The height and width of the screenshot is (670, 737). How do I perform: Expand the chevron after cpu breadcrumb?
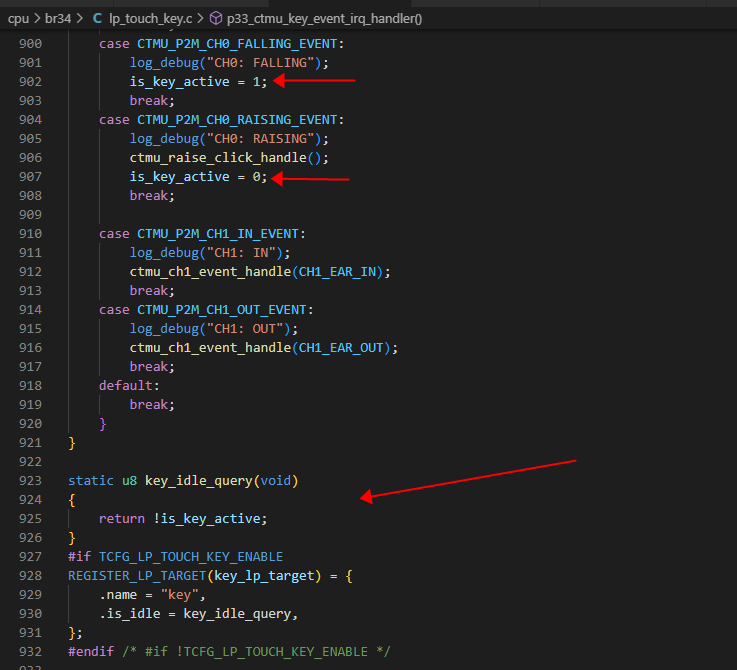tap(37, 19)
